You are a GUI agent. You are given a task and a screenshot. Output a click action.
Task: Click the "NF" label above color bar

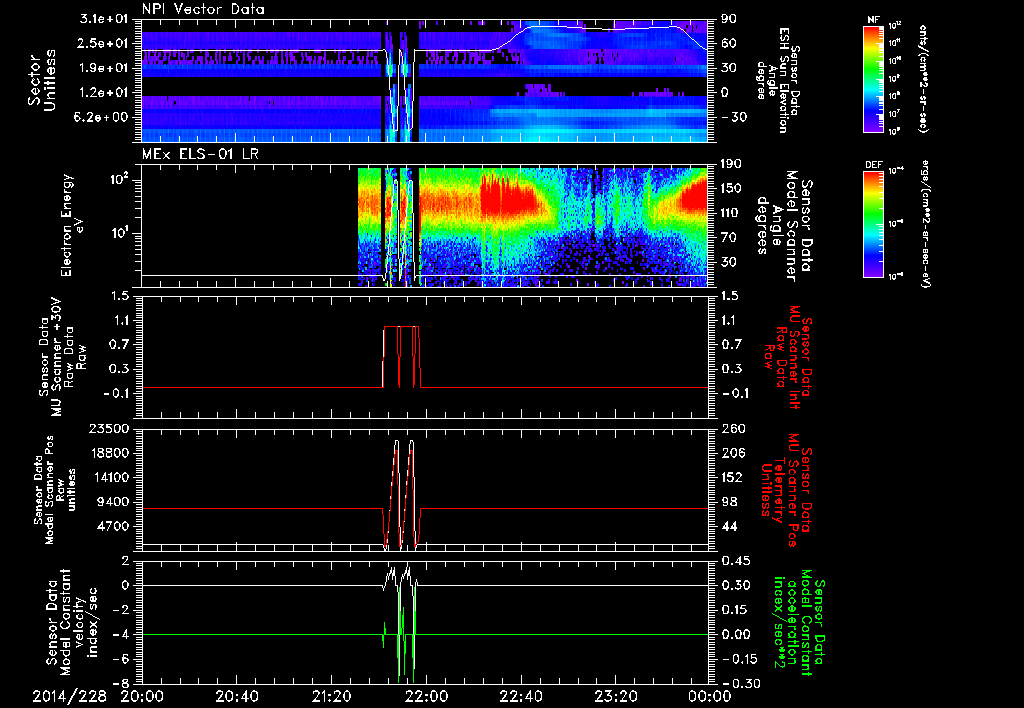tap(873, 20)
